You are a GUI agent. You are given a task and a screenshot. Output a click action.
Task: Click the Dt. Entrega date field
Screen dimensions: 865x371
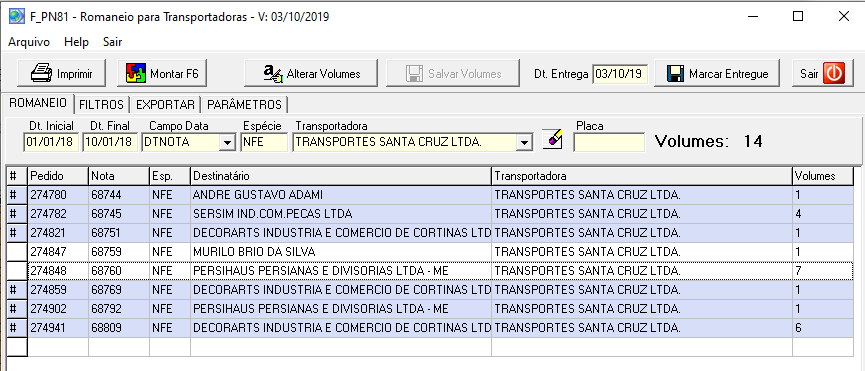click(620, 74)
